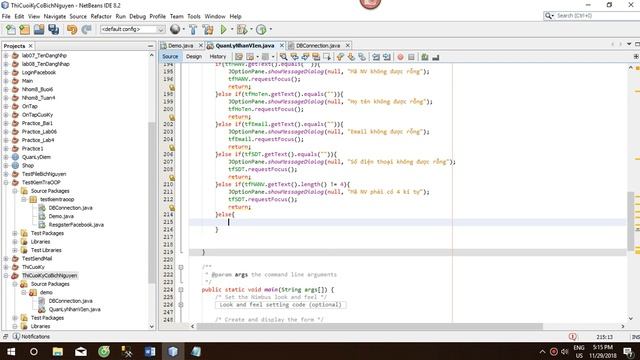Click the Undo toolbar icon
The width and height of the screenshot is (640, 360).
[72, 29]
